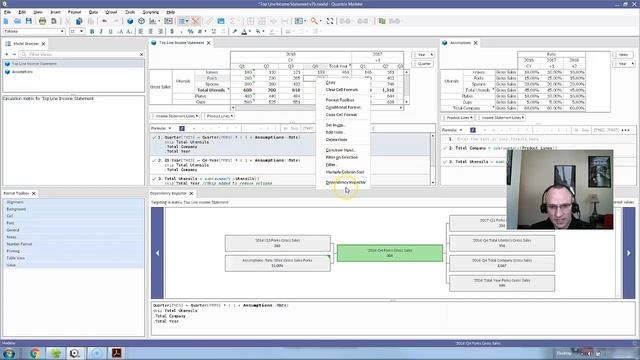Screen dimensions: 640x360
Task: Choose Filter on Selection from context menu
Action: [x=342, y=157]
